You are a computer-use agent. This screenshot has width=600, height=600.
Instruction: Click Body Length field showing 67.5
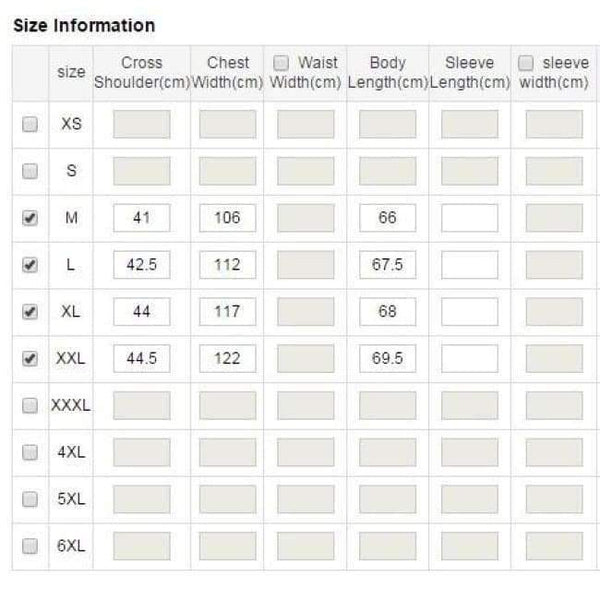coord(387,265)
